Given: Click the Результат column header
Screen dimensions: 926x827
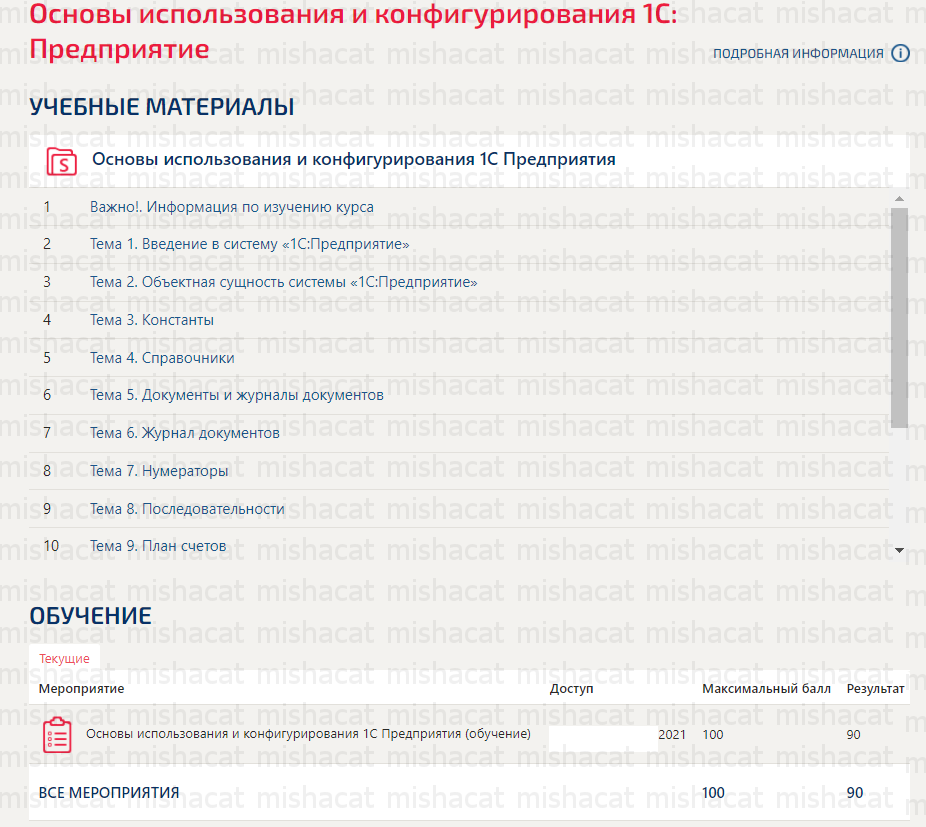Looking at the screenshot, I should (x=875, y=688).
